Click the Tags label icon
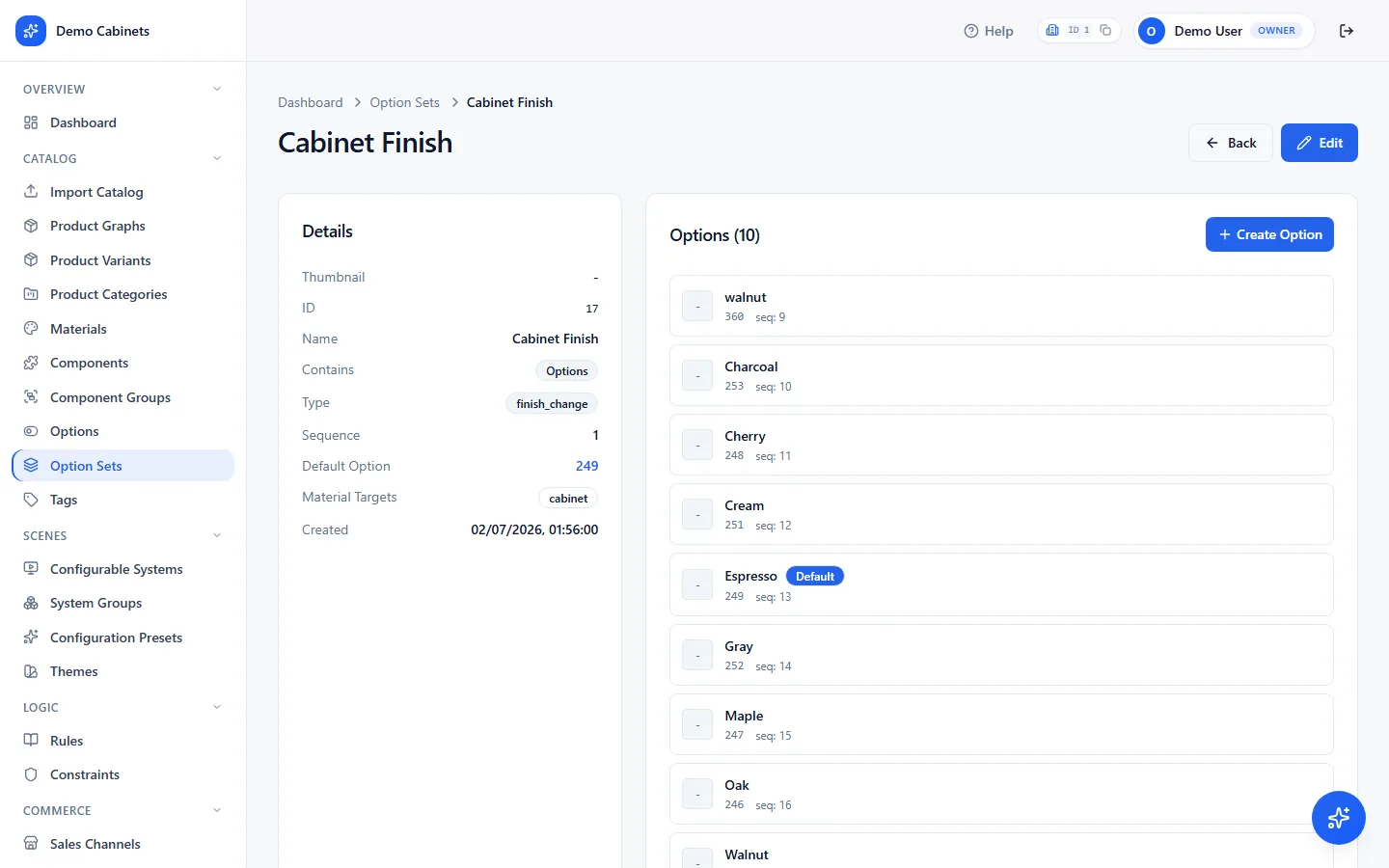The width and height of the screenshot is (1389, 868). click(31, 500)
